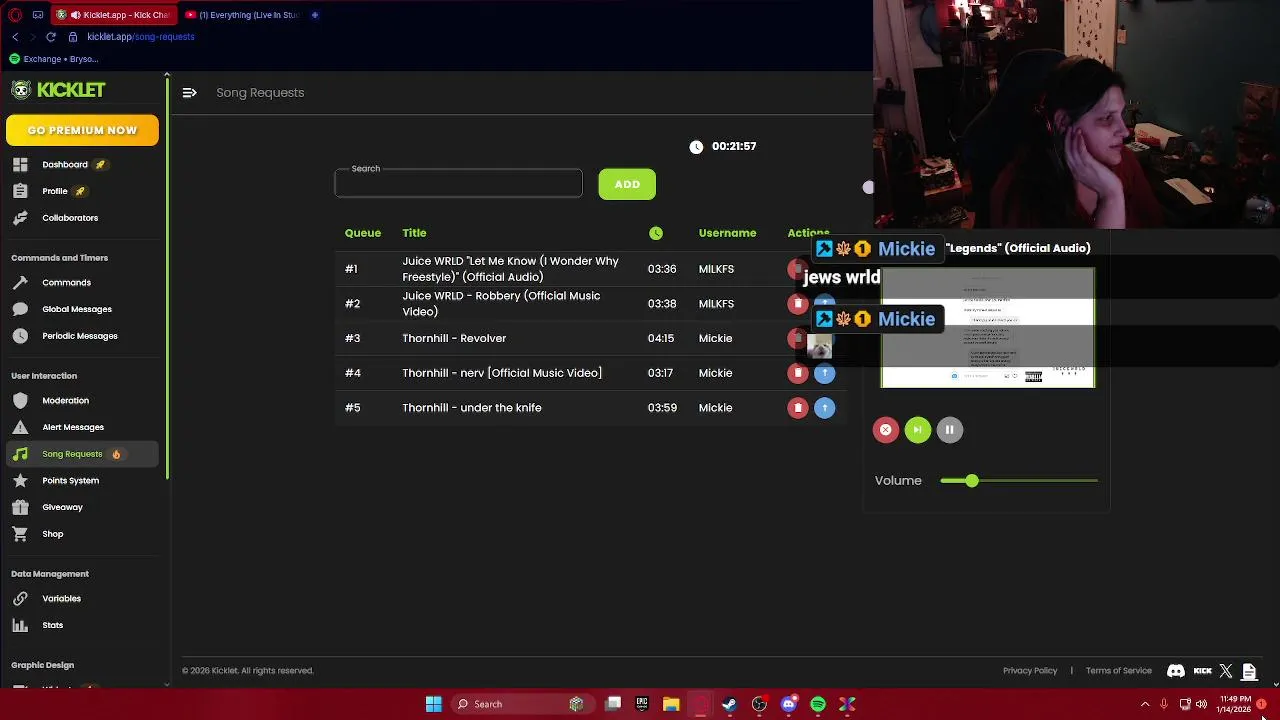Pause the current song
This screenshot has width=1280, height=720.
(x=949, y=430)
